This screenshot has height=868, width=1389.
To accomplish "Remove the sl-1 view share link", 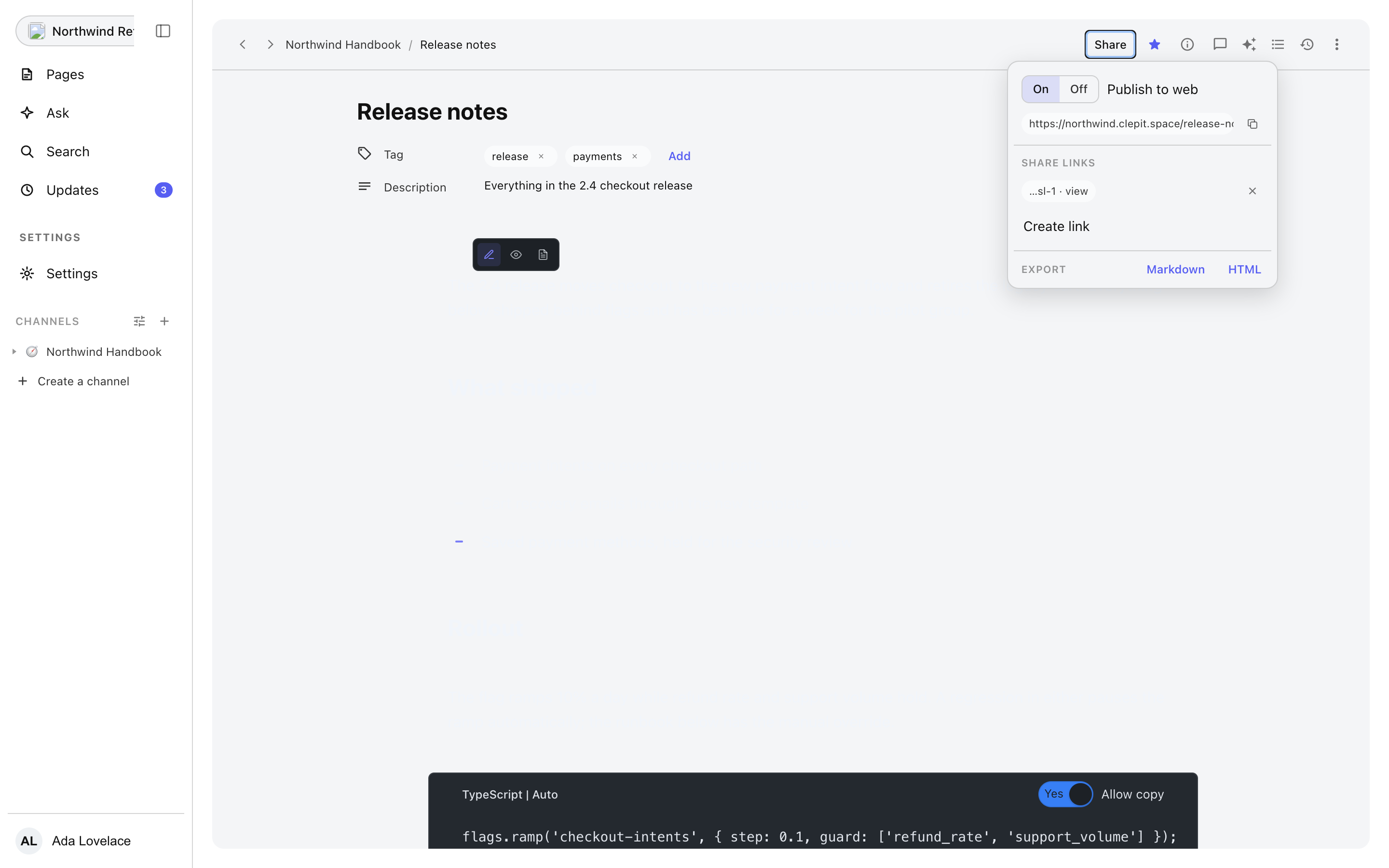I will tap(1253, 191).
